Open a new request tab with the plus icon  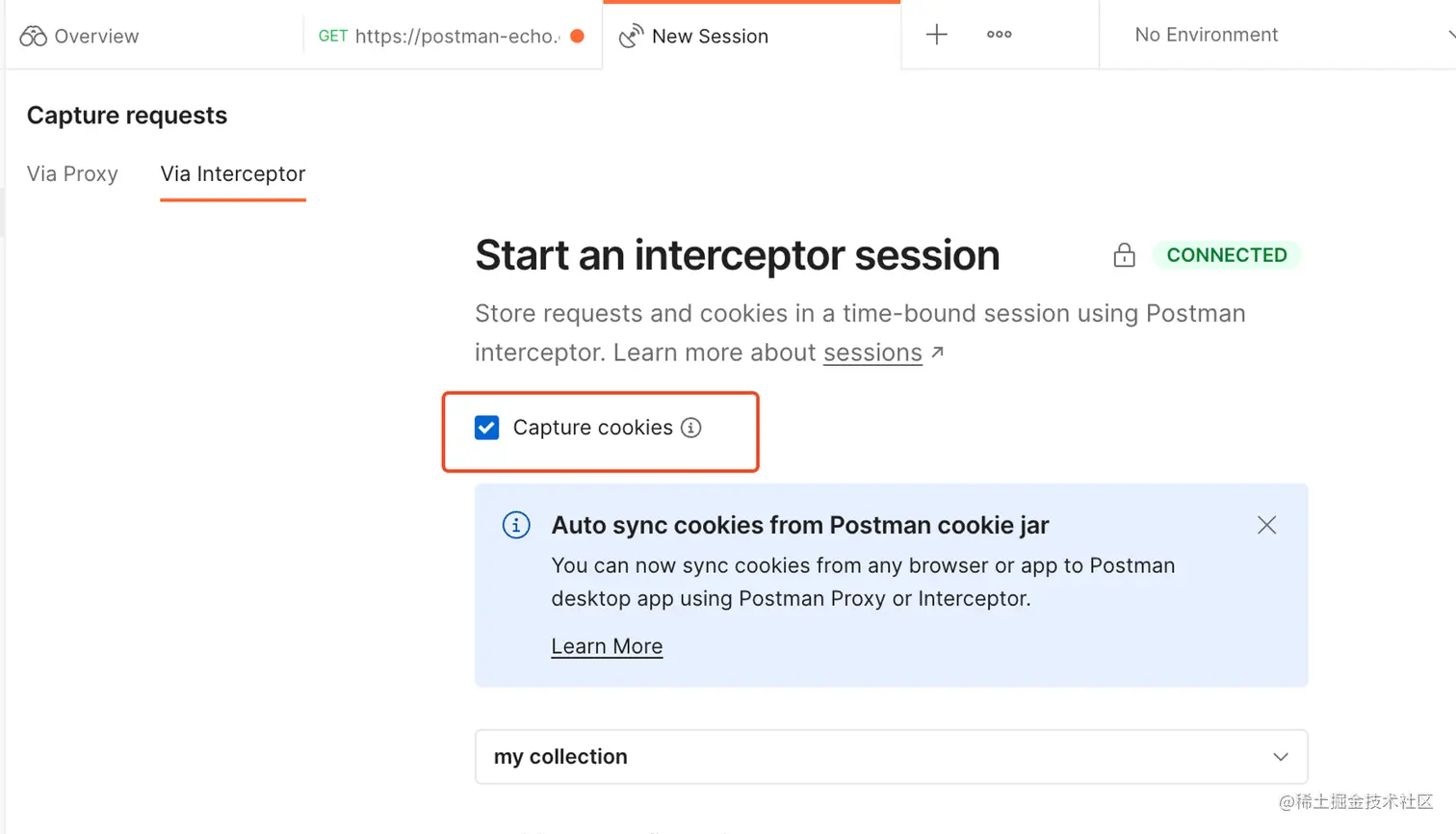click(935, 35)
